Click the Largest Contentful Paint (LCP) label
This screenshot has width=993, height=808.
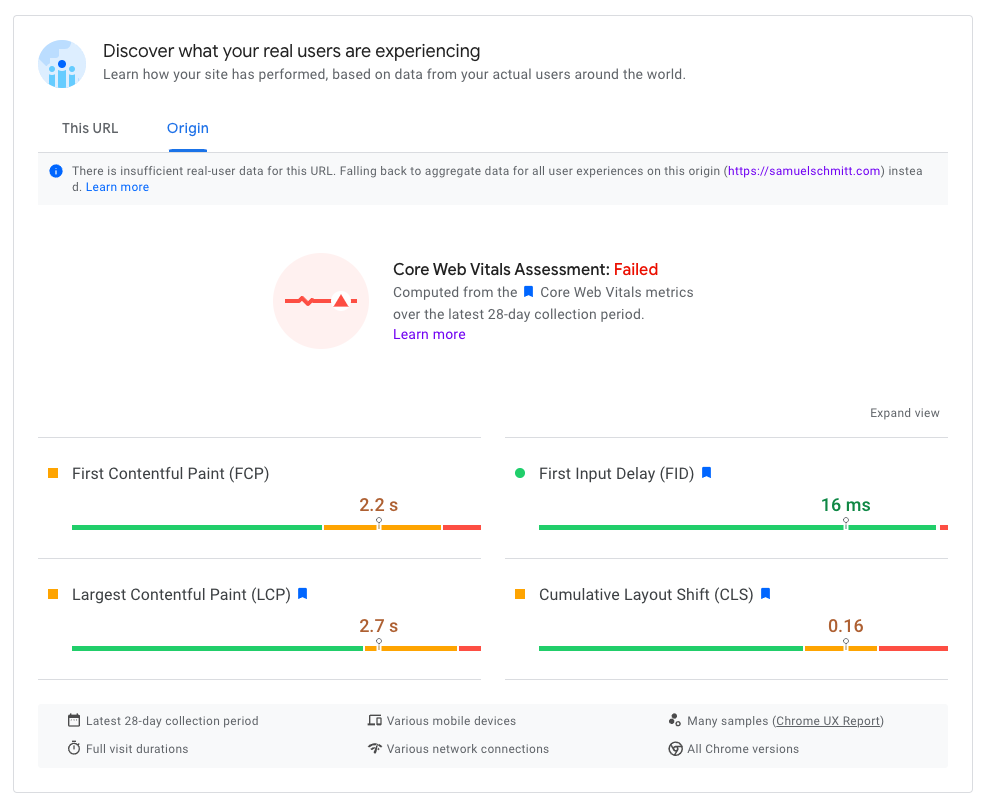(181, 595)
